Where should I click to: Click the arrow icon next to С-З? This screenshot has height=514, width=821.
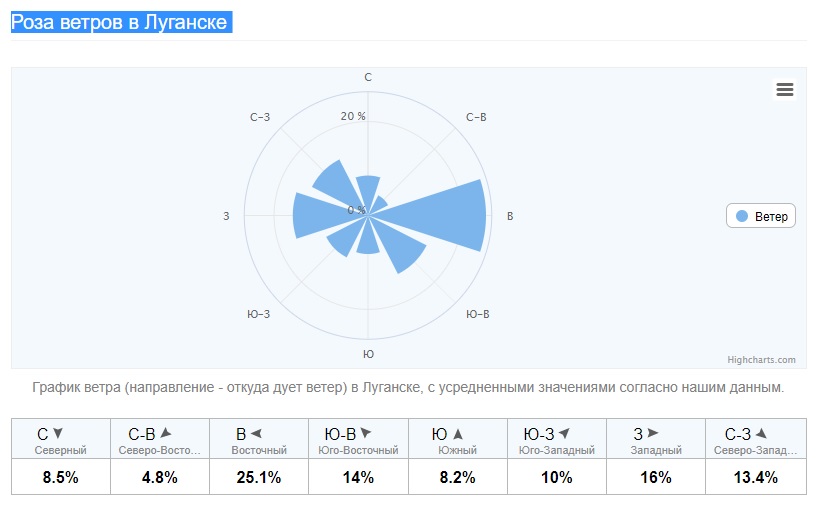(x=761, y=434)
